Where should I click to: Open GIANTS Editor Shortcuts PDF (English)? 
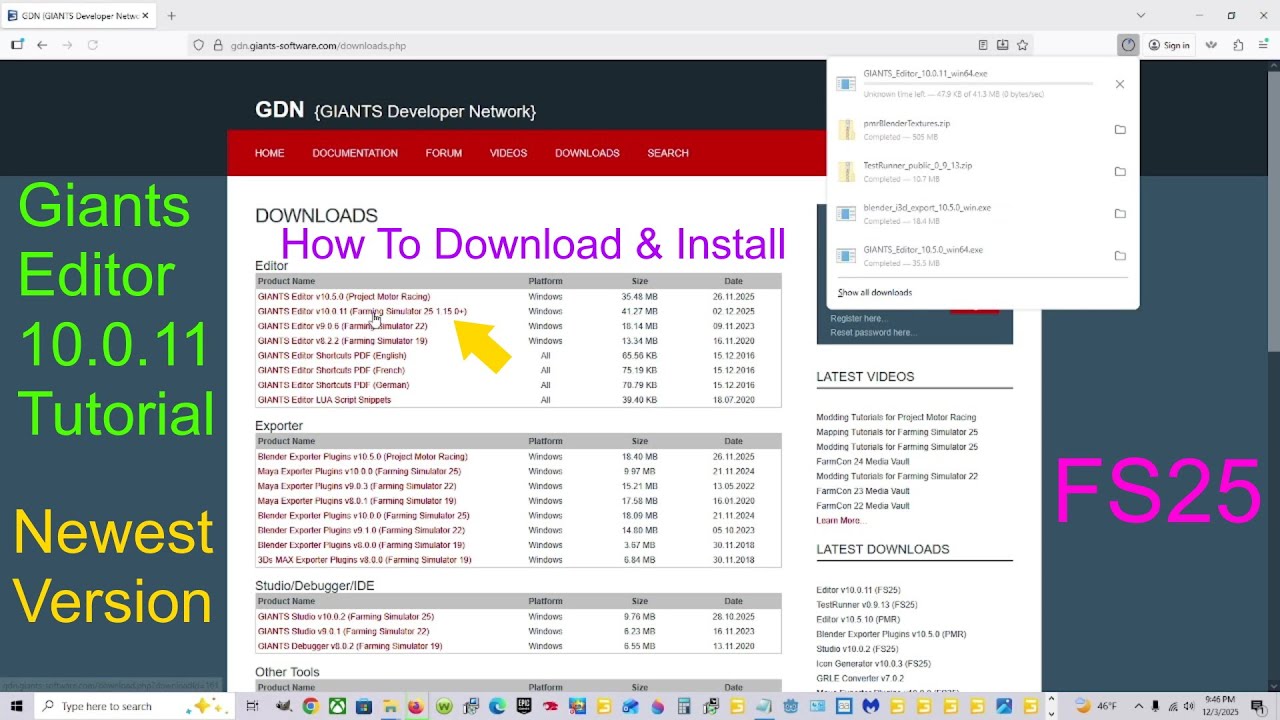(332, 355)
